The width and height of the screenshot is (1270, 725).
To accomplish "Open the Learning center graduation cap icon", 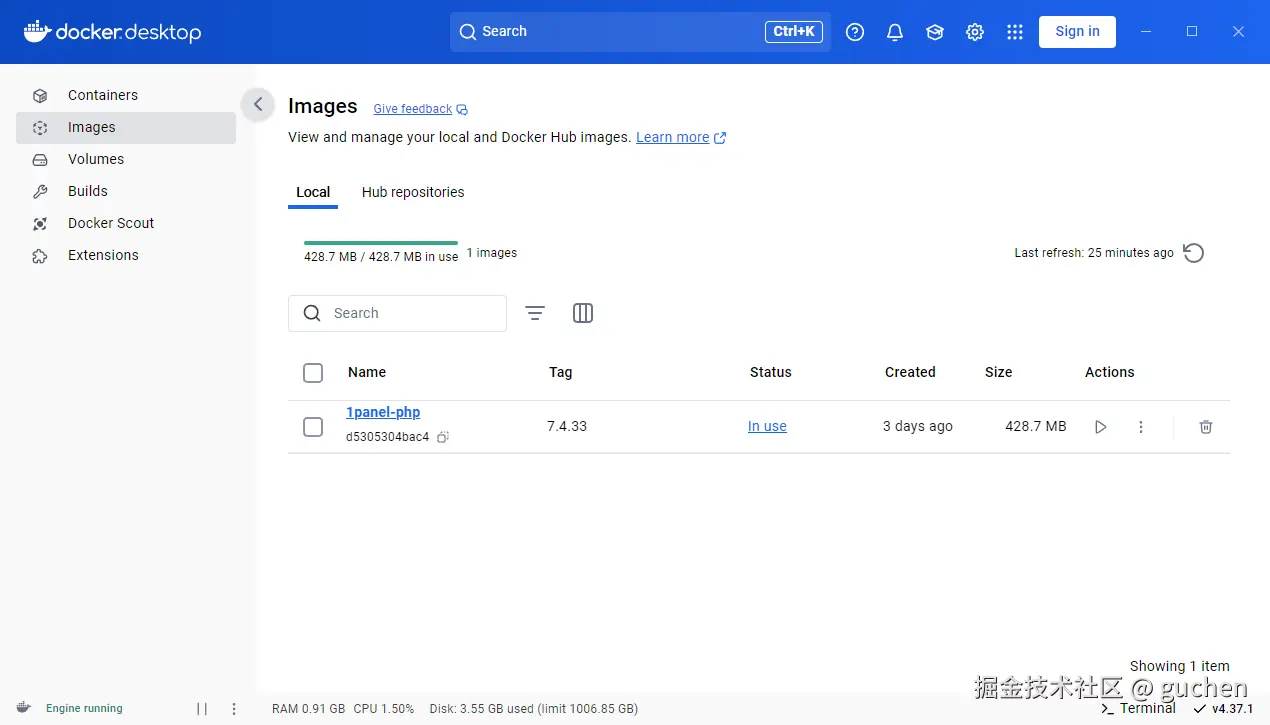I will coord(935,32).
